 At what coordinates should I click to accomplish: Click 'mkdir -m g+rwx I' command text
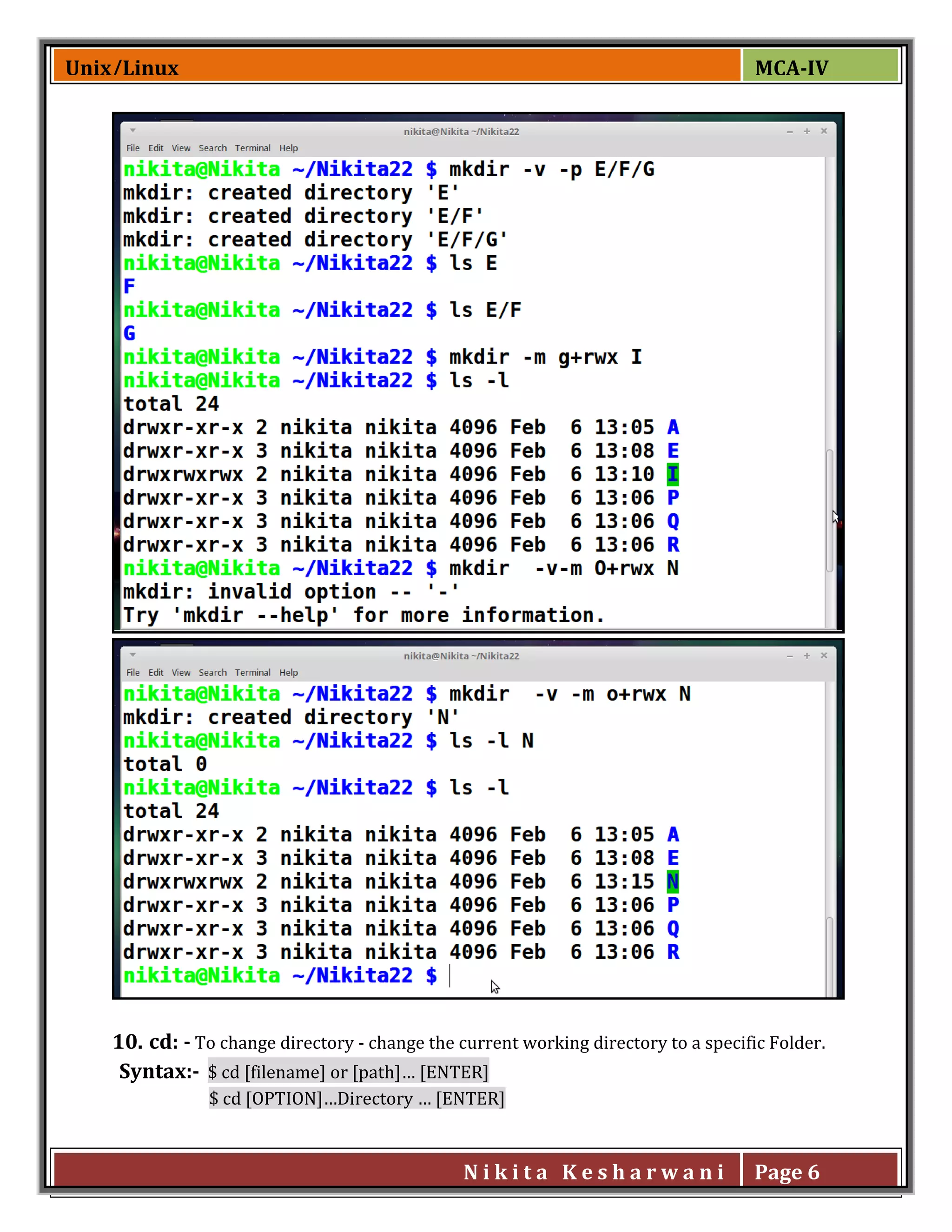(x=545, y=358)
